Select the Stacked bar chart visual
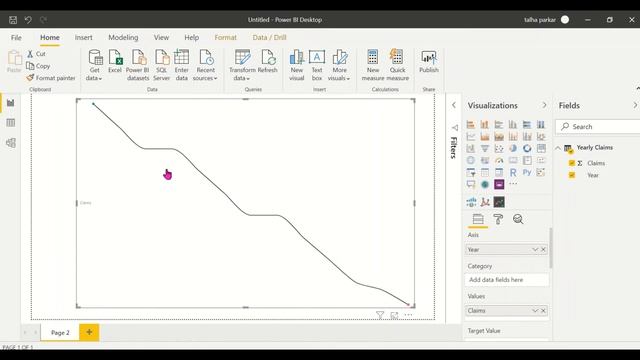This screenshot has height=360, width=640. [471, 124]
